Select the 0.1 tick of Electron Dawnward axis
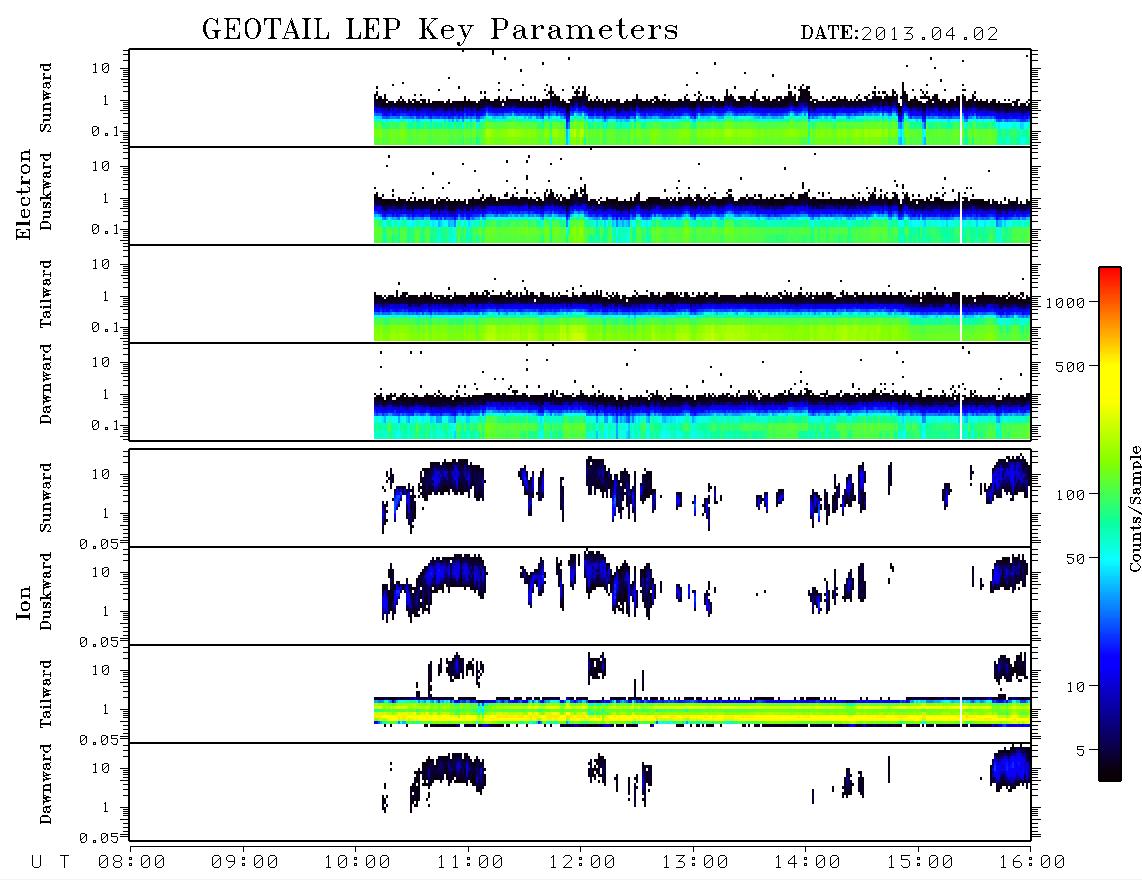 [x=105, y=425]
